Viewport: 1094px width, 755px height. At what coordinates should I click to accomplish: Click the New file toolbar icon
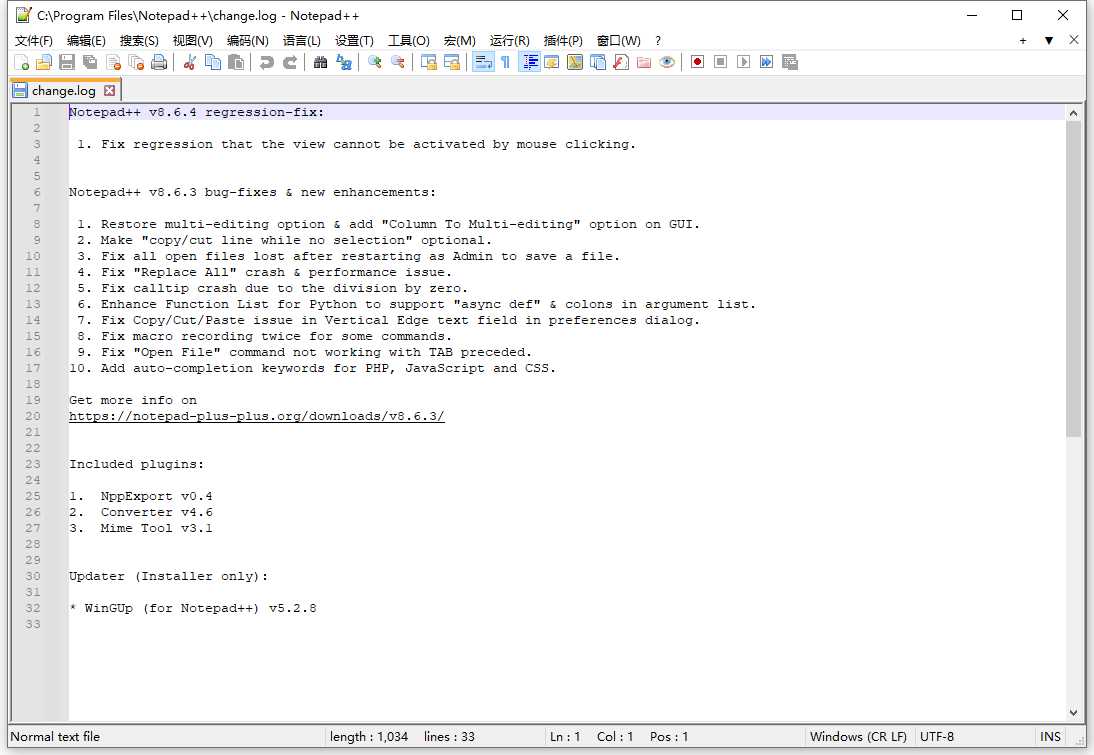pyautogui.click(x=21, y=62)
